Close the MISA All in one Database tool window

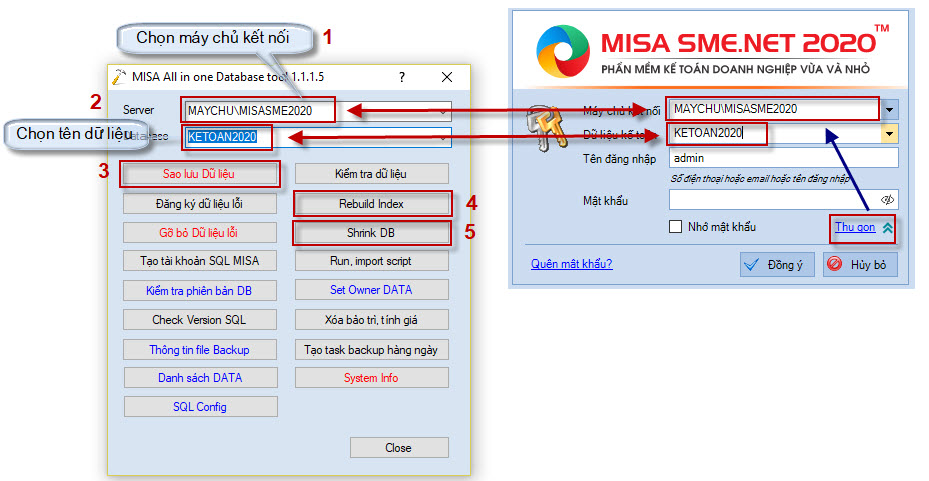click(x=447, y=77)
